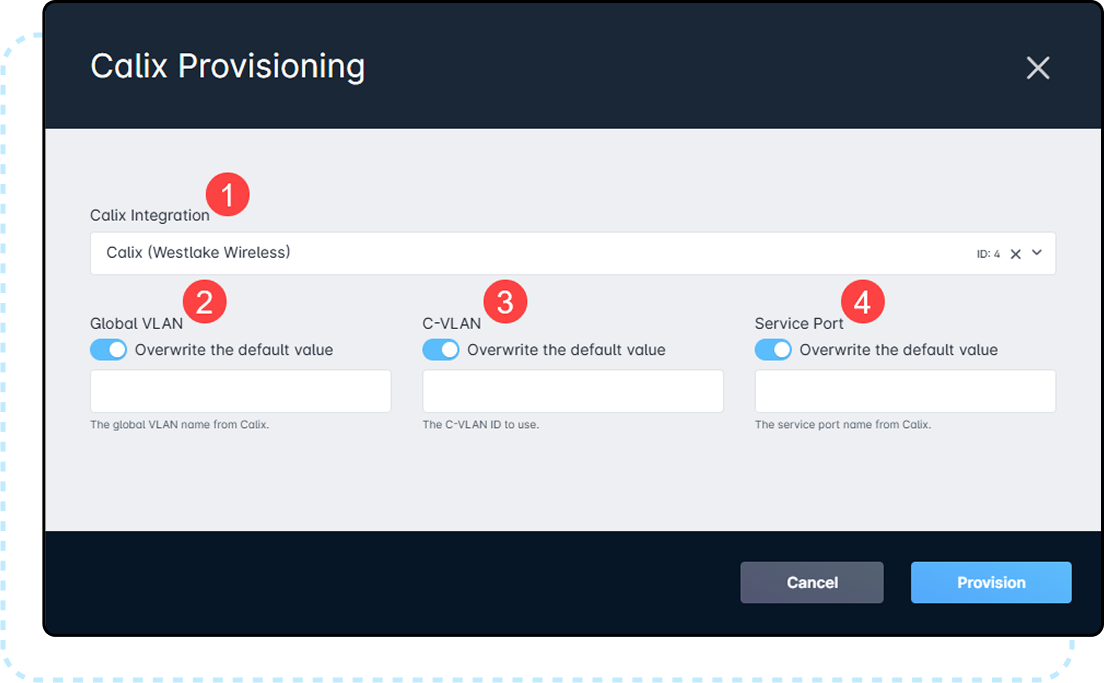Screen dimensions: 1104x683
Task: Click 'The global VLAN name from Calix.' hint
Action: [180, 425]
